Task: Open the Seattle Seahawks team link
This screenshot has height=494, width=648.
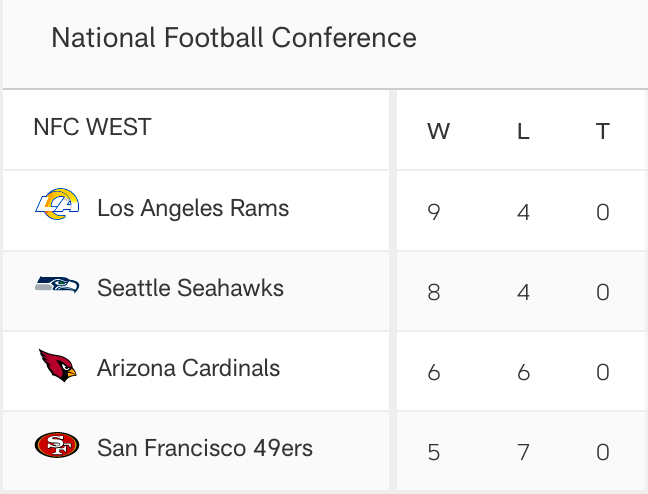Action: point(191,288)
